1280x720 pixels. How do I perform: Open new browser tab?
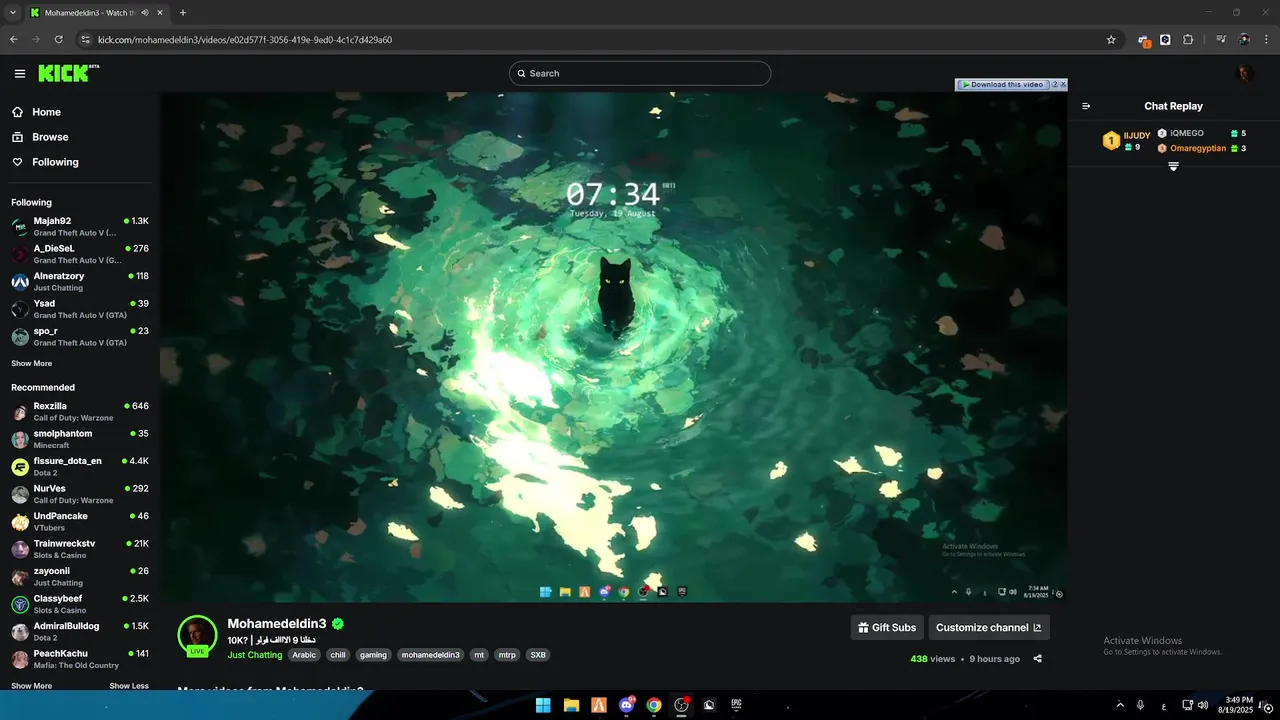pos(183,13)
